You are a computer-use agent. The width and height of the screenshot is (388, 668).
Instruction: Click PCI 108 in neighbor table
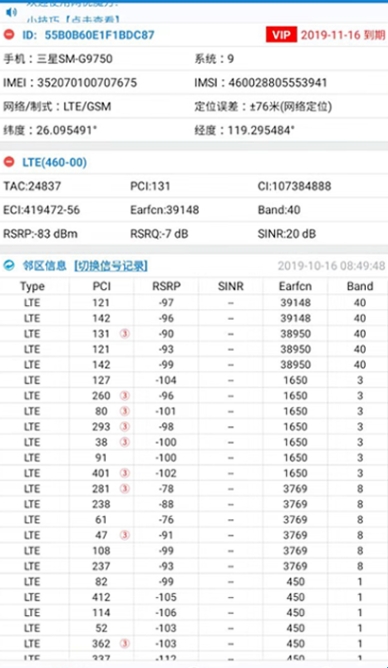coord(101,550)
